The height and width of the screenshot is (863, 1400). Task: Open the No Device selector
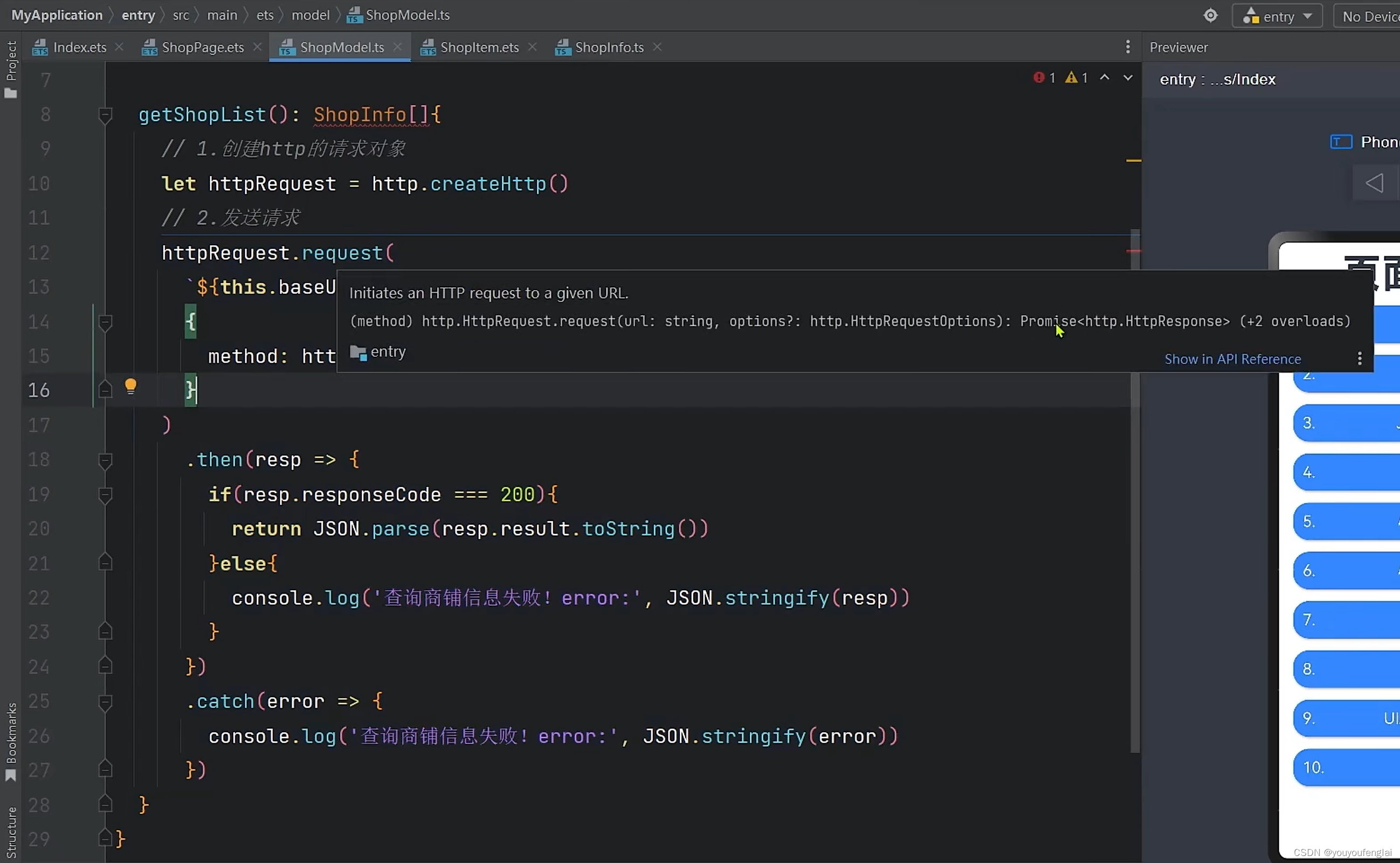(x=1368, y=16)
